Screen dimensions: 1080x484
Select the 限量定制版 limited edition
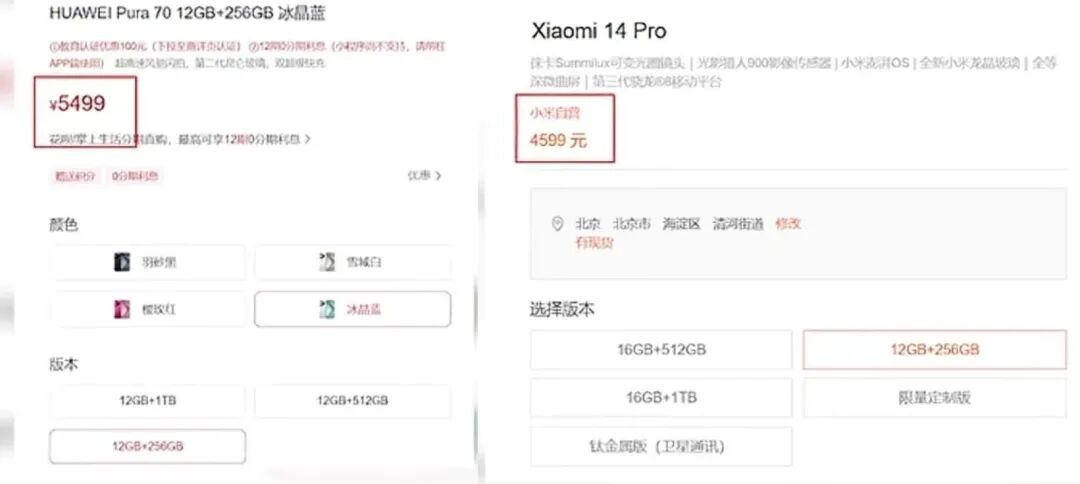pos(935,398)
